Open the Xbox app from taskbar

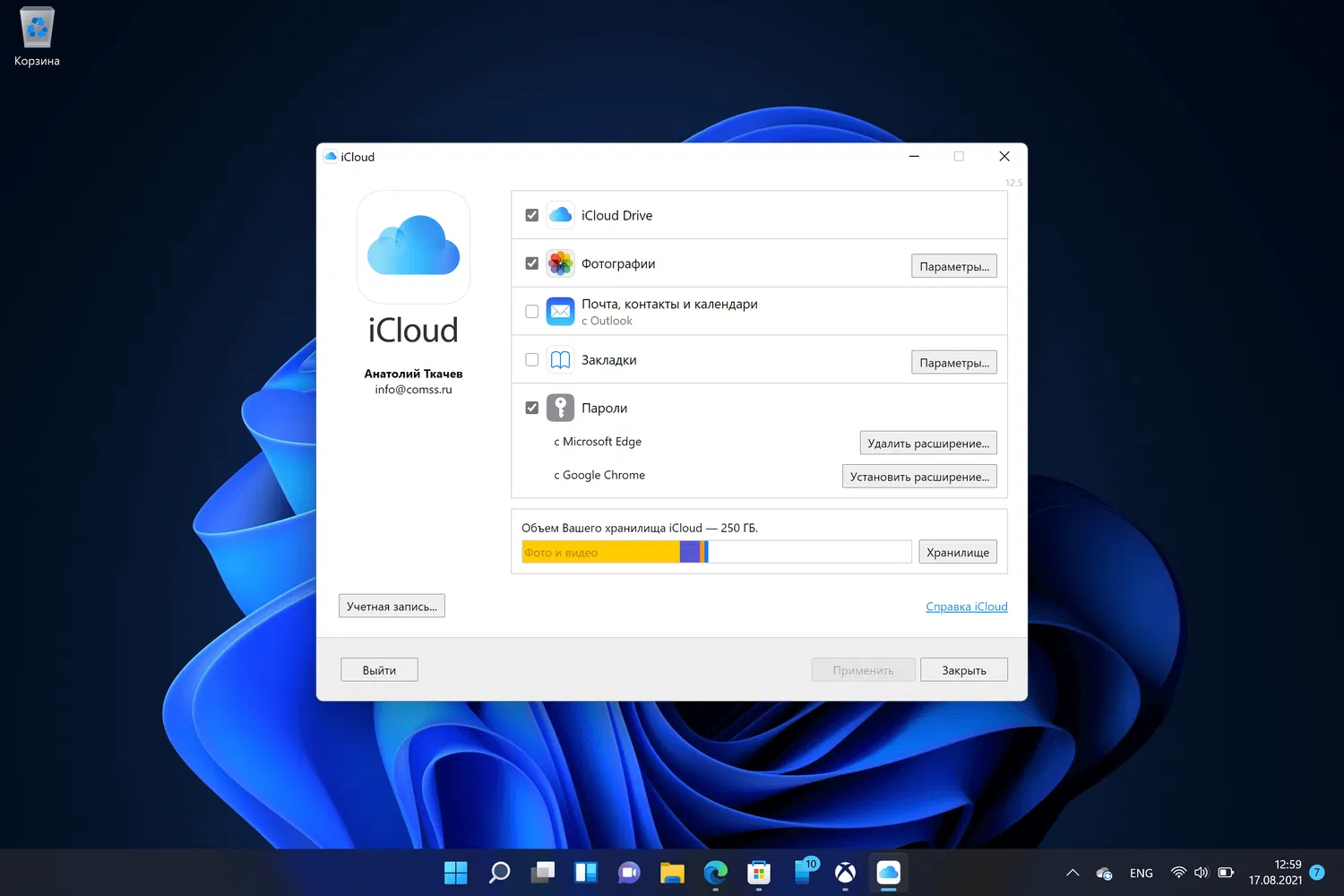845,873
